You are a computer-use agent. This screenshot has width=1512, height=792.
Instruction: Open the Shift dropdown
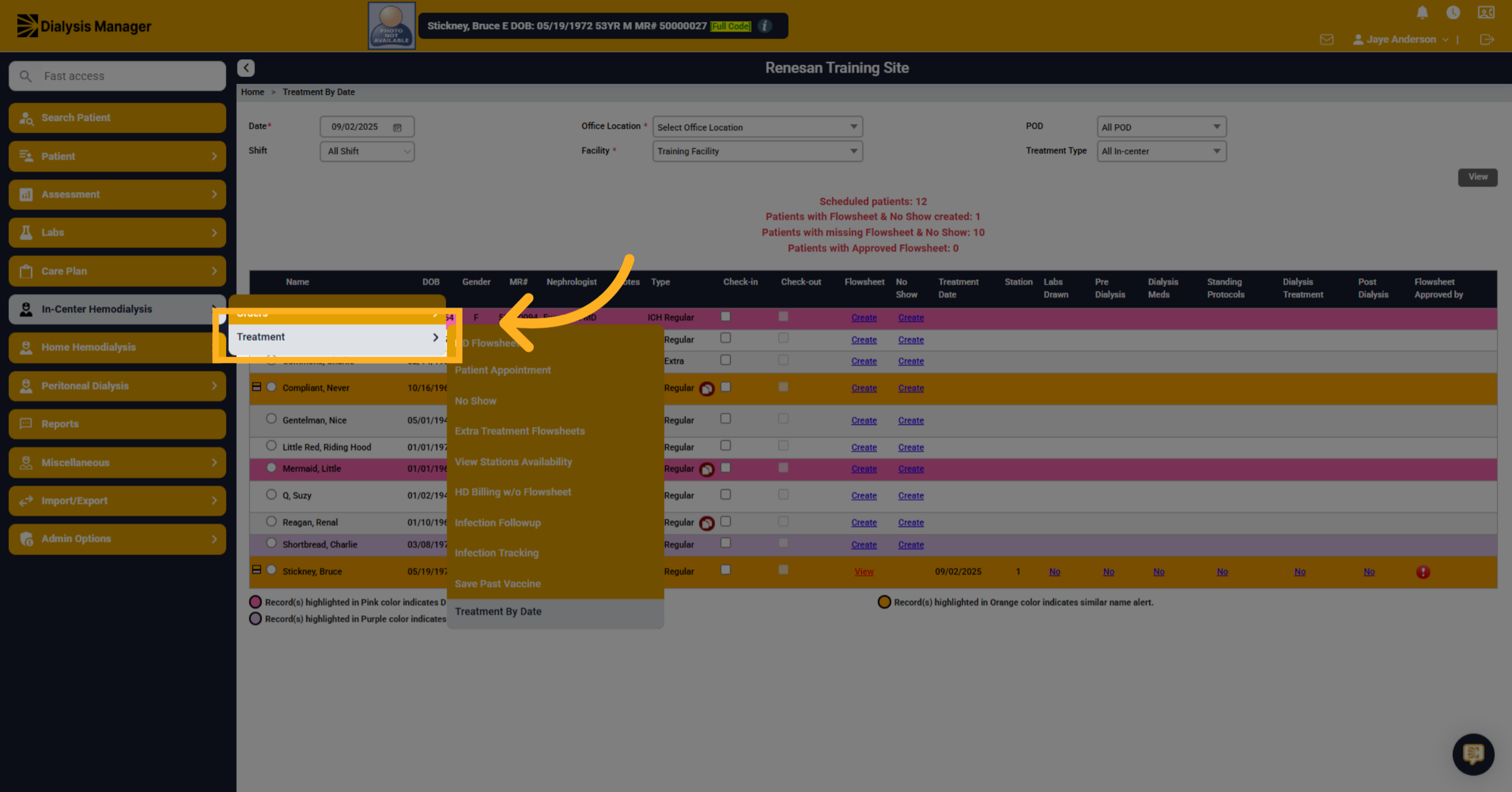coord(367,151)
